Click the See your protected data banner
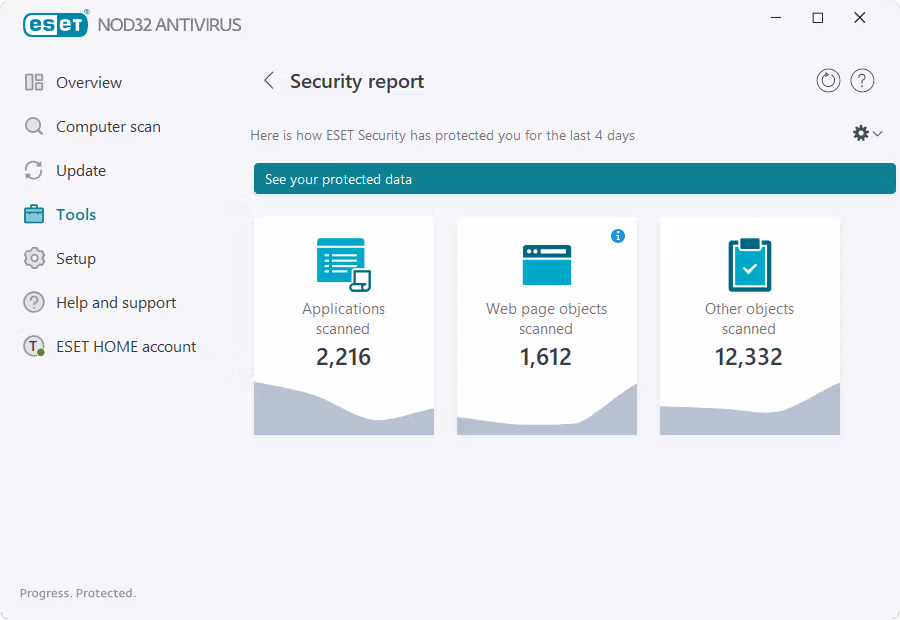Screen dimensions: 900x620 (575, 179)
